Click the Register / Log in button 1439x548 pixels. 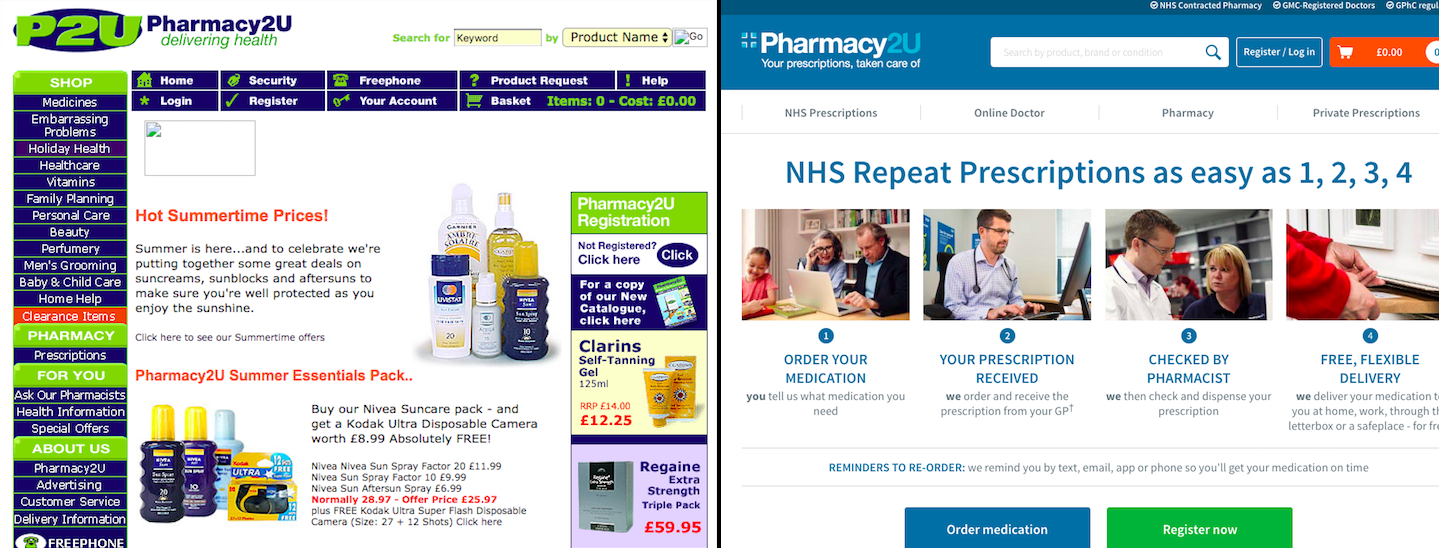pos(1279,52)
